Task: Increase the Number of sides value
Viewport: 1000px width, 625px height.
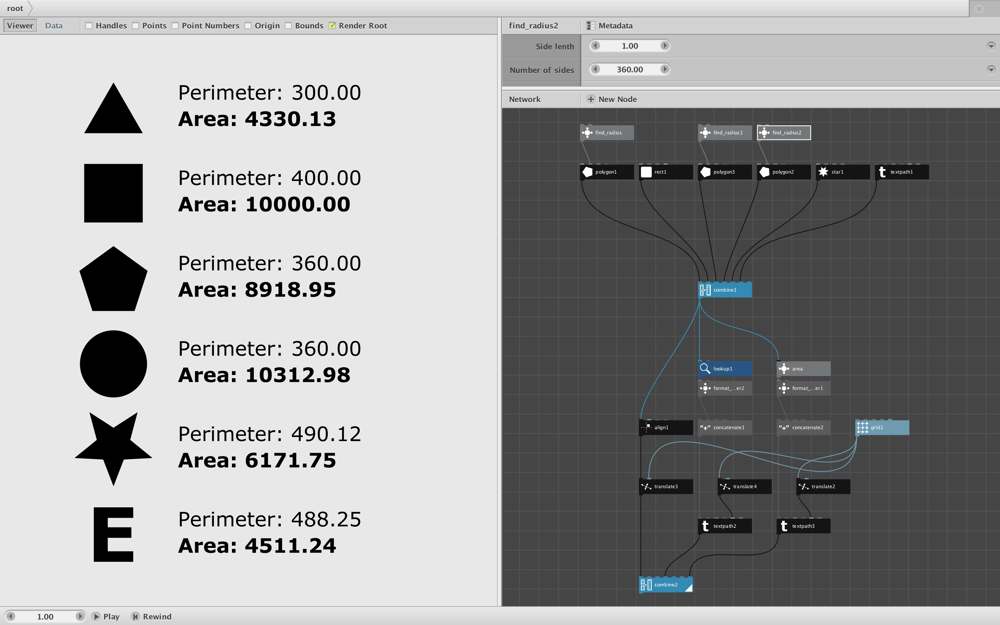Action: (x=665, y=70)
